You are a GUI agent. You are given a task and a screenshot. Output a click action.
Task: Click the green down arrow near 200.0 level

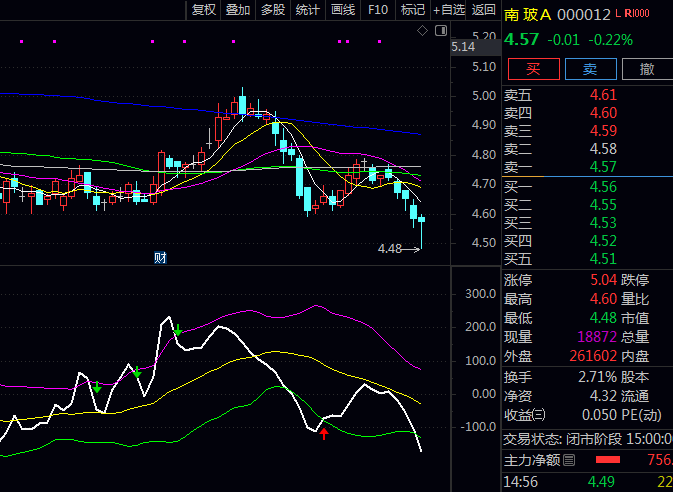[178, 330]
